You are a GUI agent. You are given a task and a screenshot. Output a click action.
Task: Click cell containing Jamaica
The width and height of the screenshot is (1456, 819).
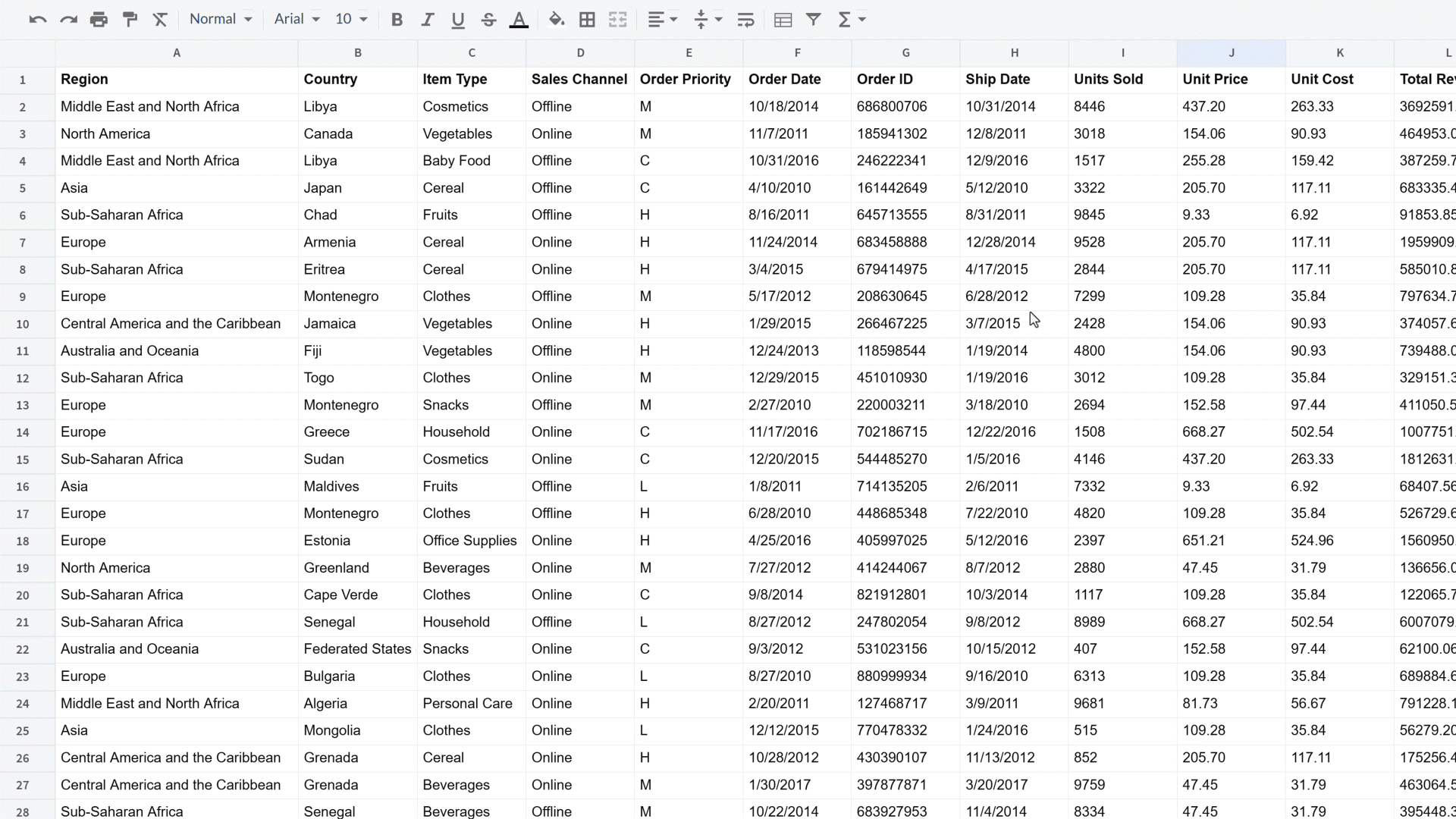358,324
